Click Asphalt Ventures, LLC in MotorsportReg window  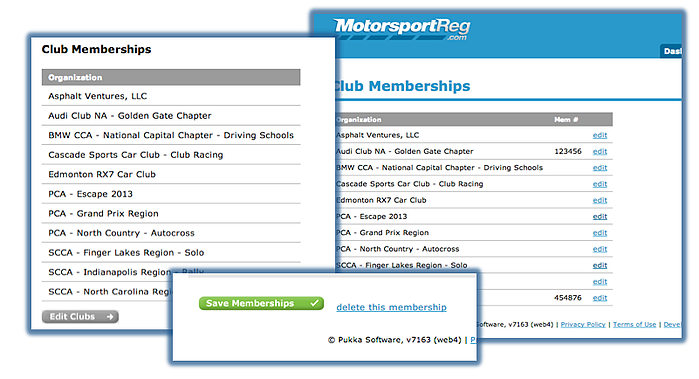(x=377, y=135)
